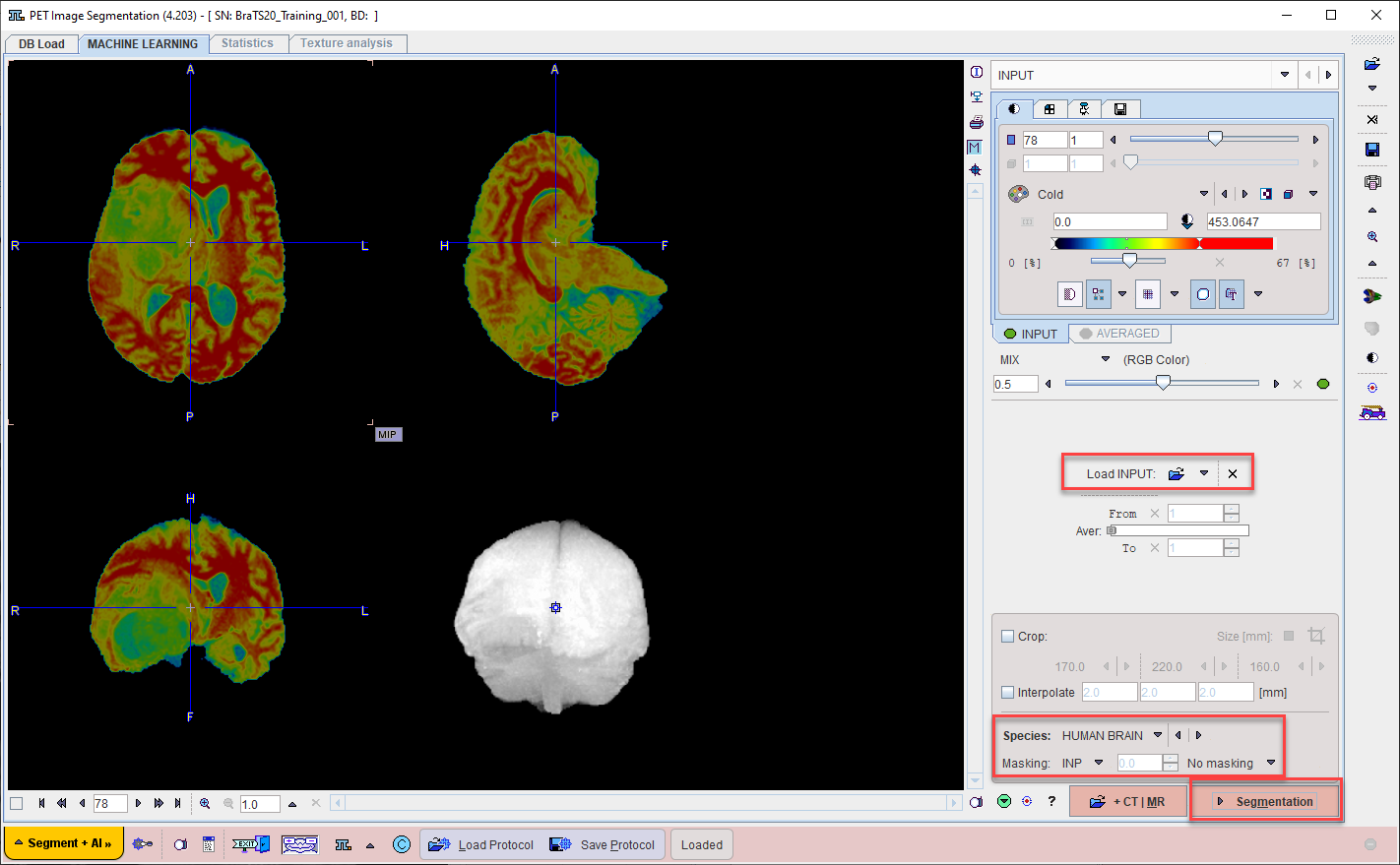Toggle the MIP mode M icon
This screenshot has width=1400, height=865.
(x=975, y=147)
